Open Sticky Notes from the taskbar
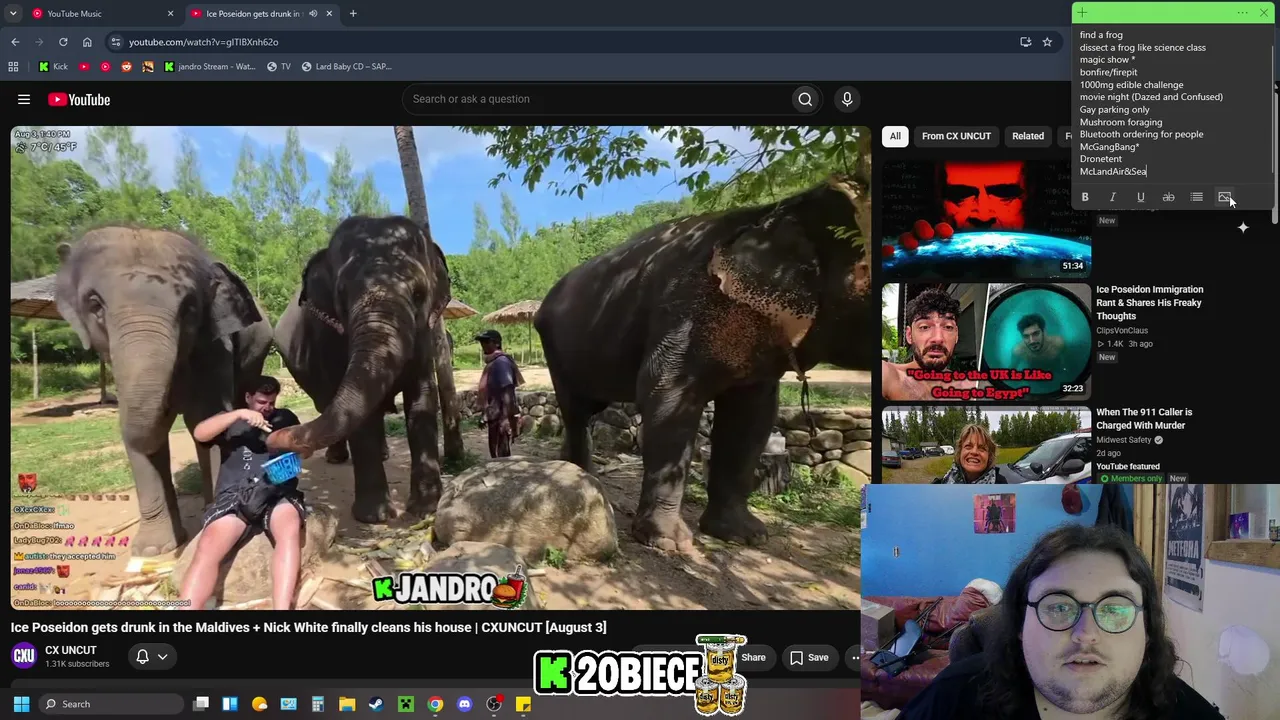 522,704
